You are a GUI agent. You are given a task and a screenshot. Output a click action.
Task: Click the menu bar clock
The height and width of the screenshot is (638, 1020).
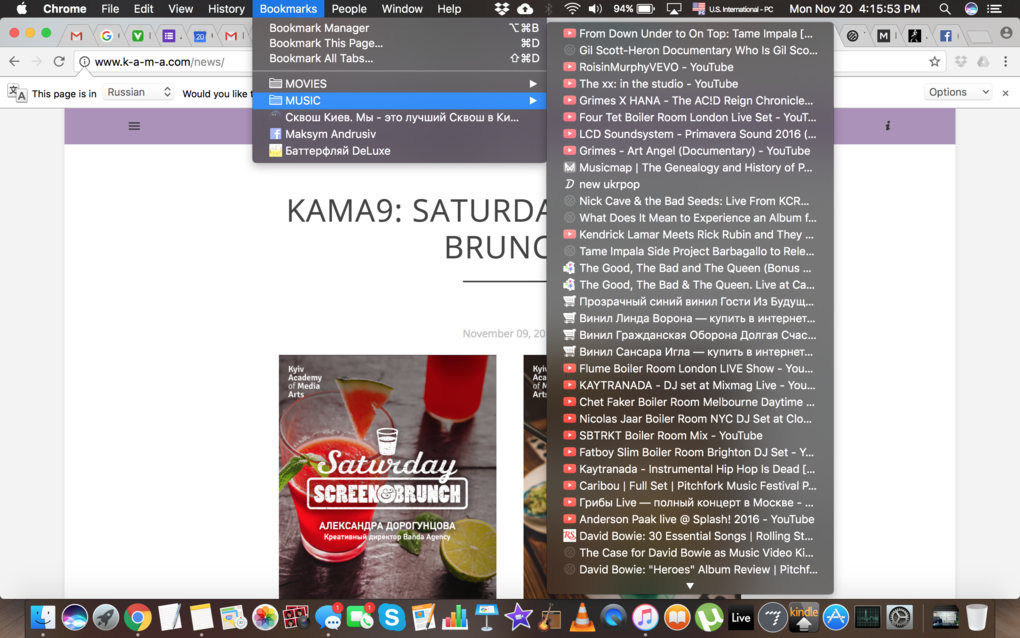pos(854,8)
